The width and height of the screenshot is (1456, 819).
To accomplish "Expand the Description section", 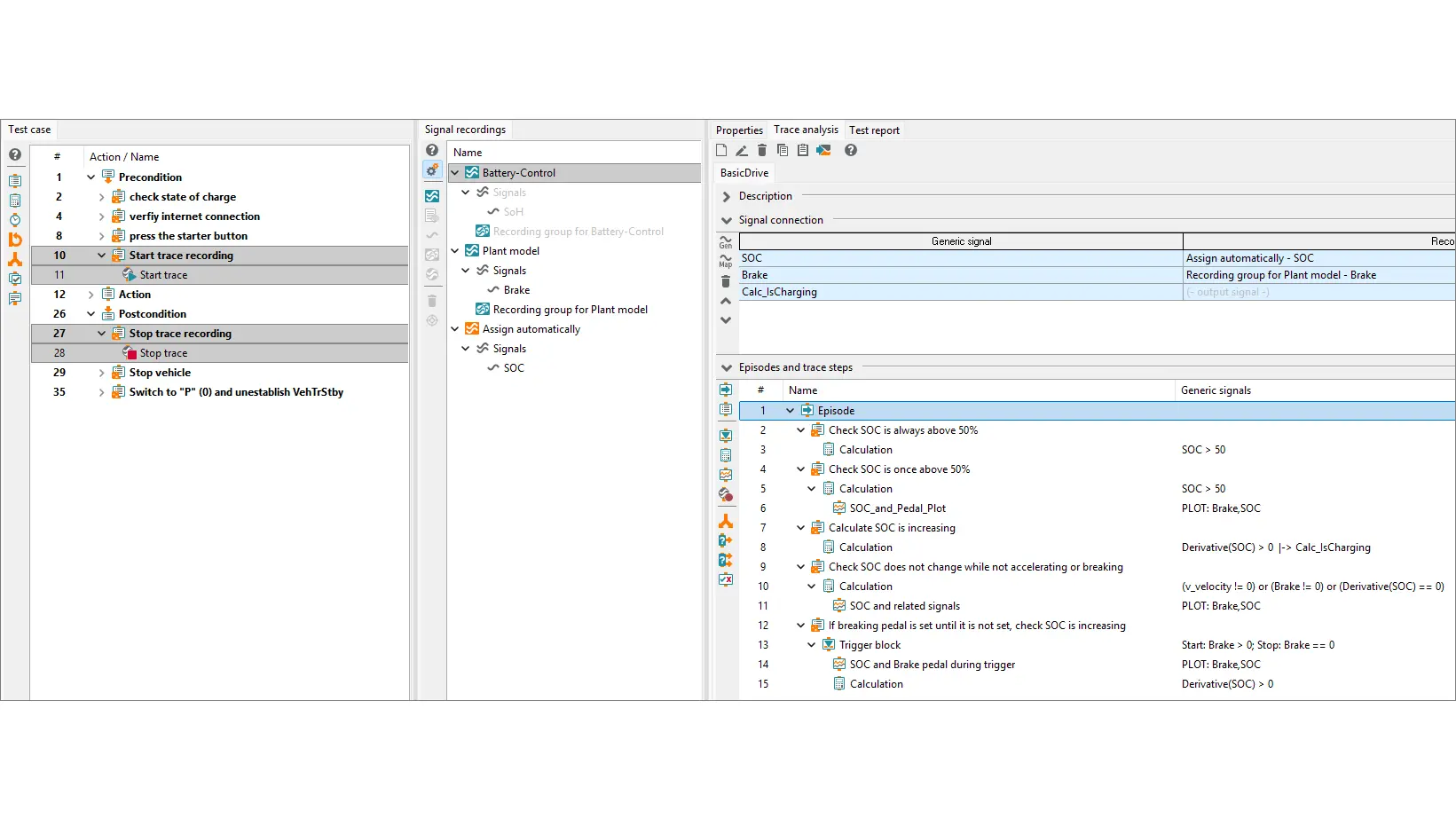I will pyautogui.click(x=727, y=196).
